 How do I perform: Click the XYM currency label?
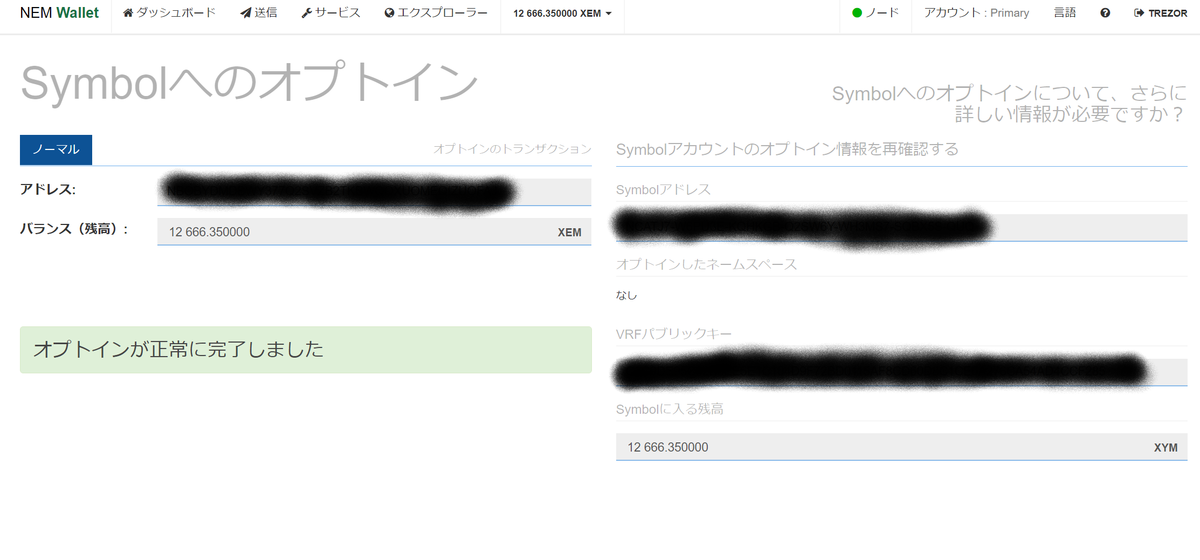tap(1166, 448)
